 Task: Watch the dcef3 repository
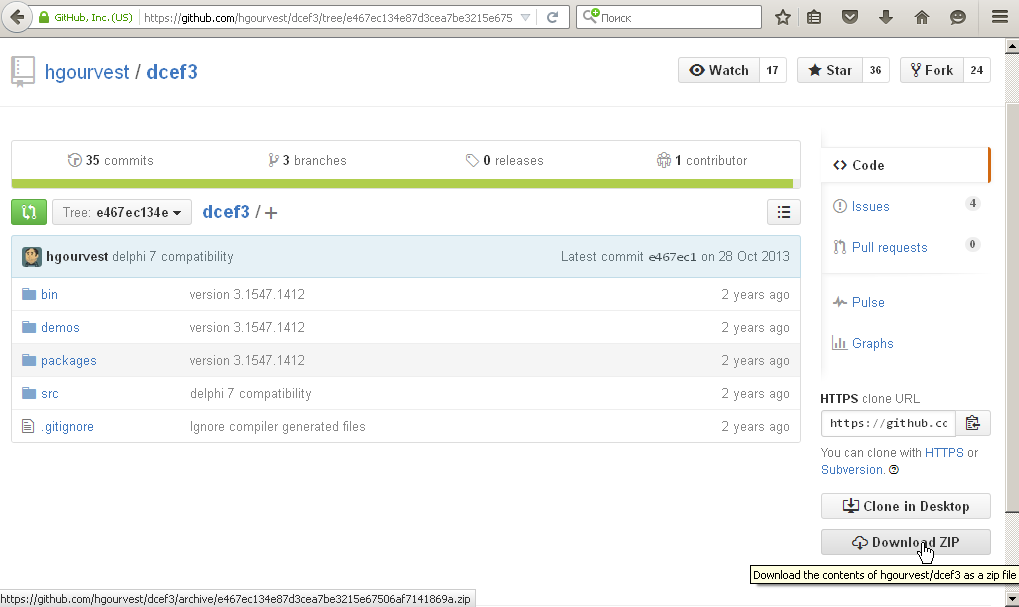(x=719, y=70)
